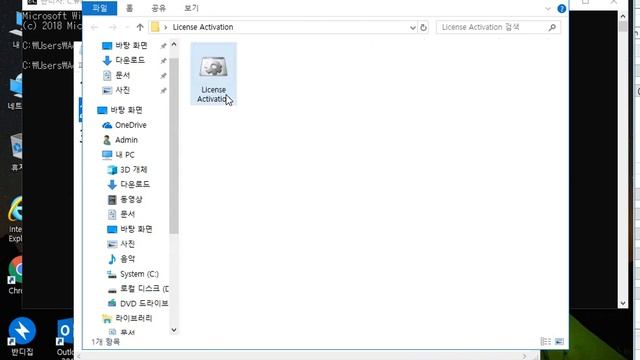Open pinned 문서 in quick access

[122, 75]
